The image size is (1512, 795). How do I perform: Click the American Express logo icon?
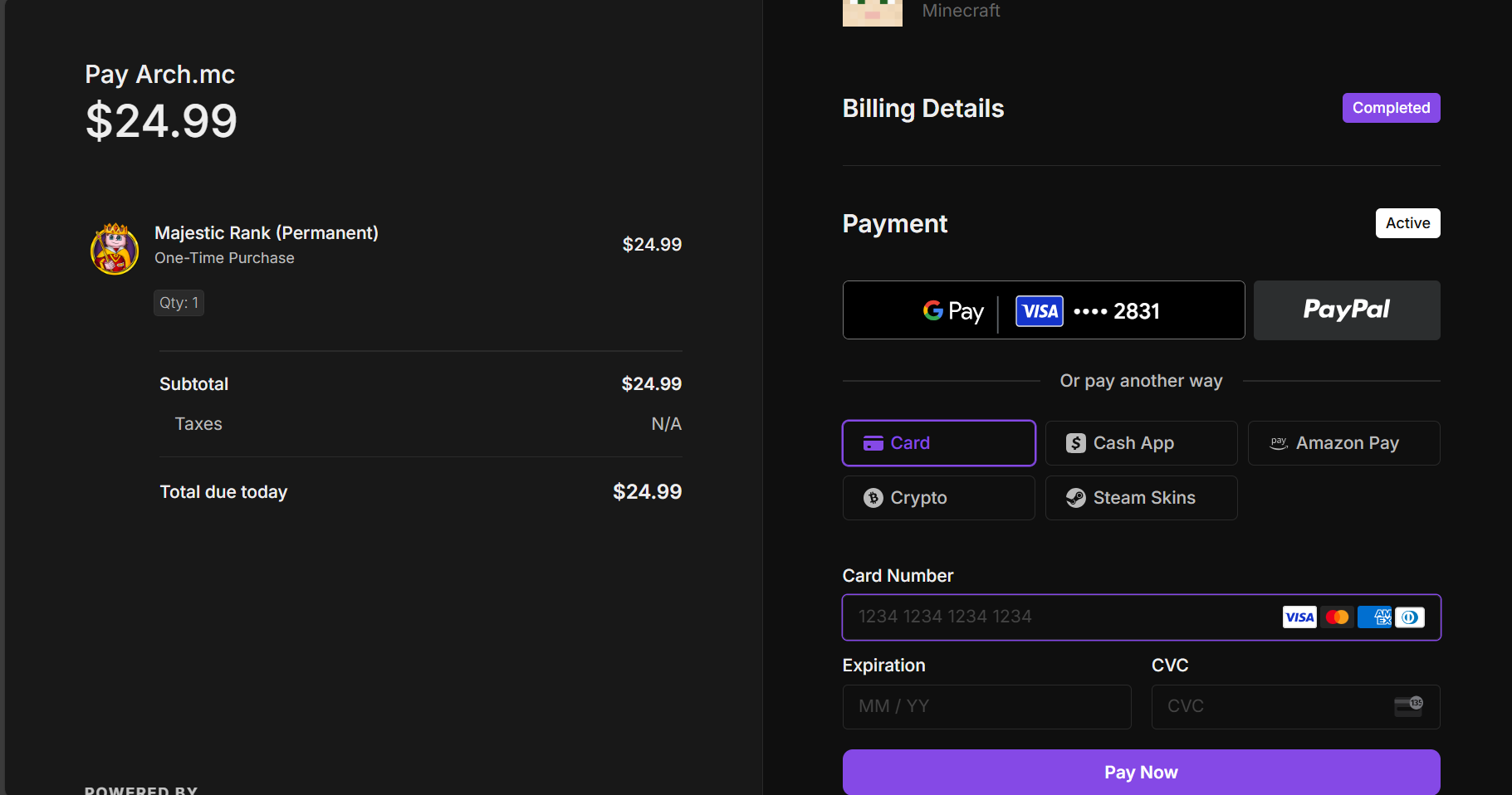click(1374, 617)
